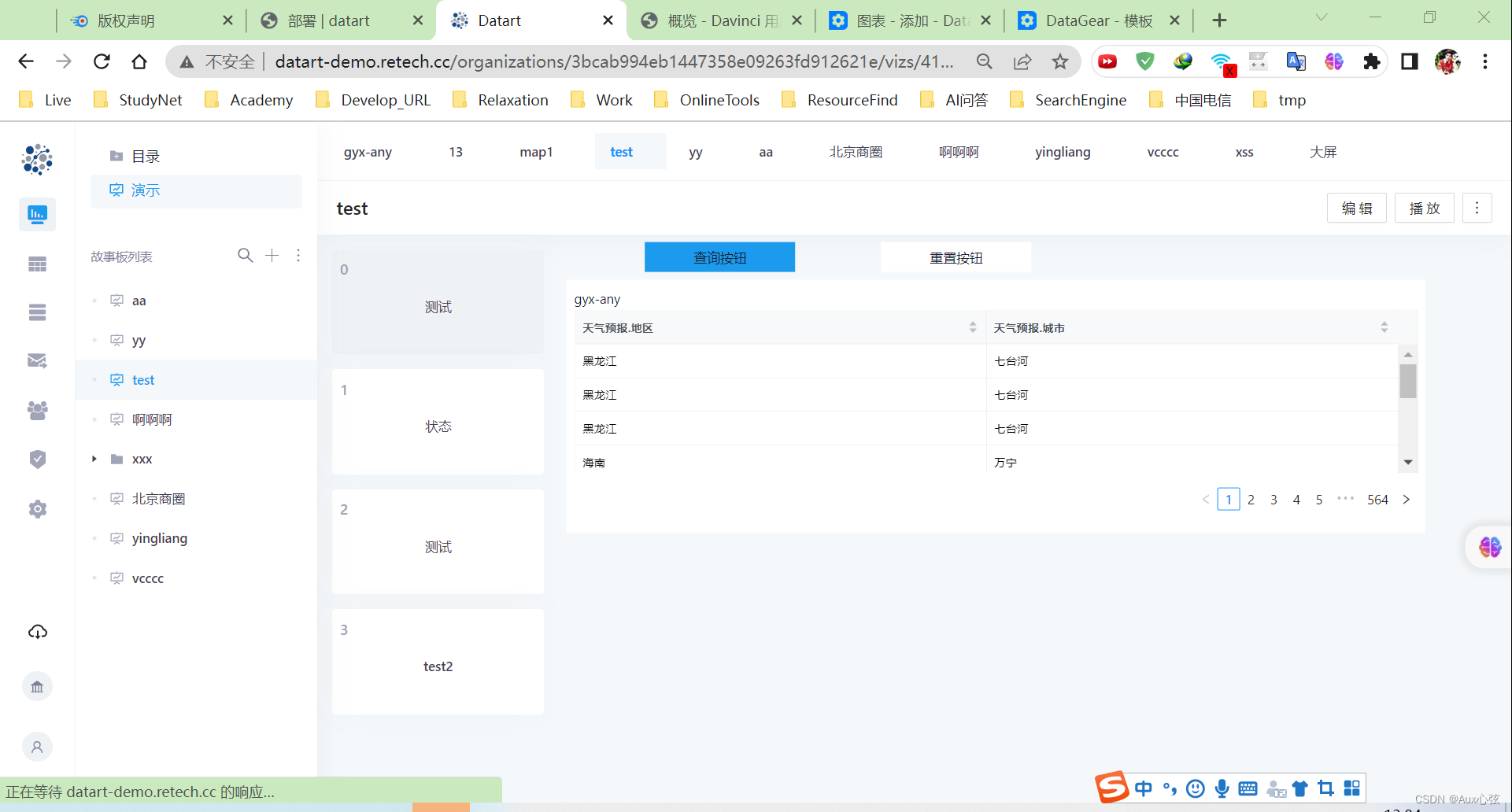Open story list options via three-dot menu
Image resolution: width=1512 pixels, height=812 pixels.
coord(298,256)
